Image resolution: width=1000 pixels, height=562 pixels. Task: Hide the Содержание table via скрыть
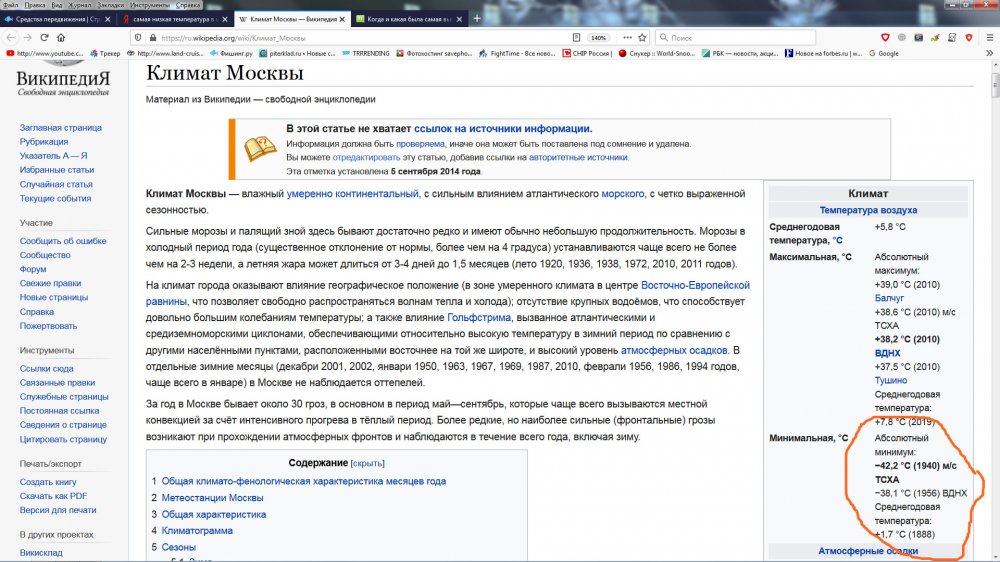(x=367, y=463)
